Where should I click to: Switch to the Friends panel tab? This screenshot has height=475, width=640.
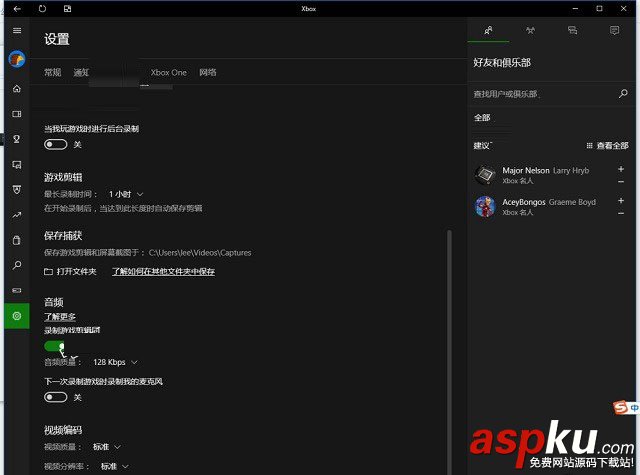[488, 31]
